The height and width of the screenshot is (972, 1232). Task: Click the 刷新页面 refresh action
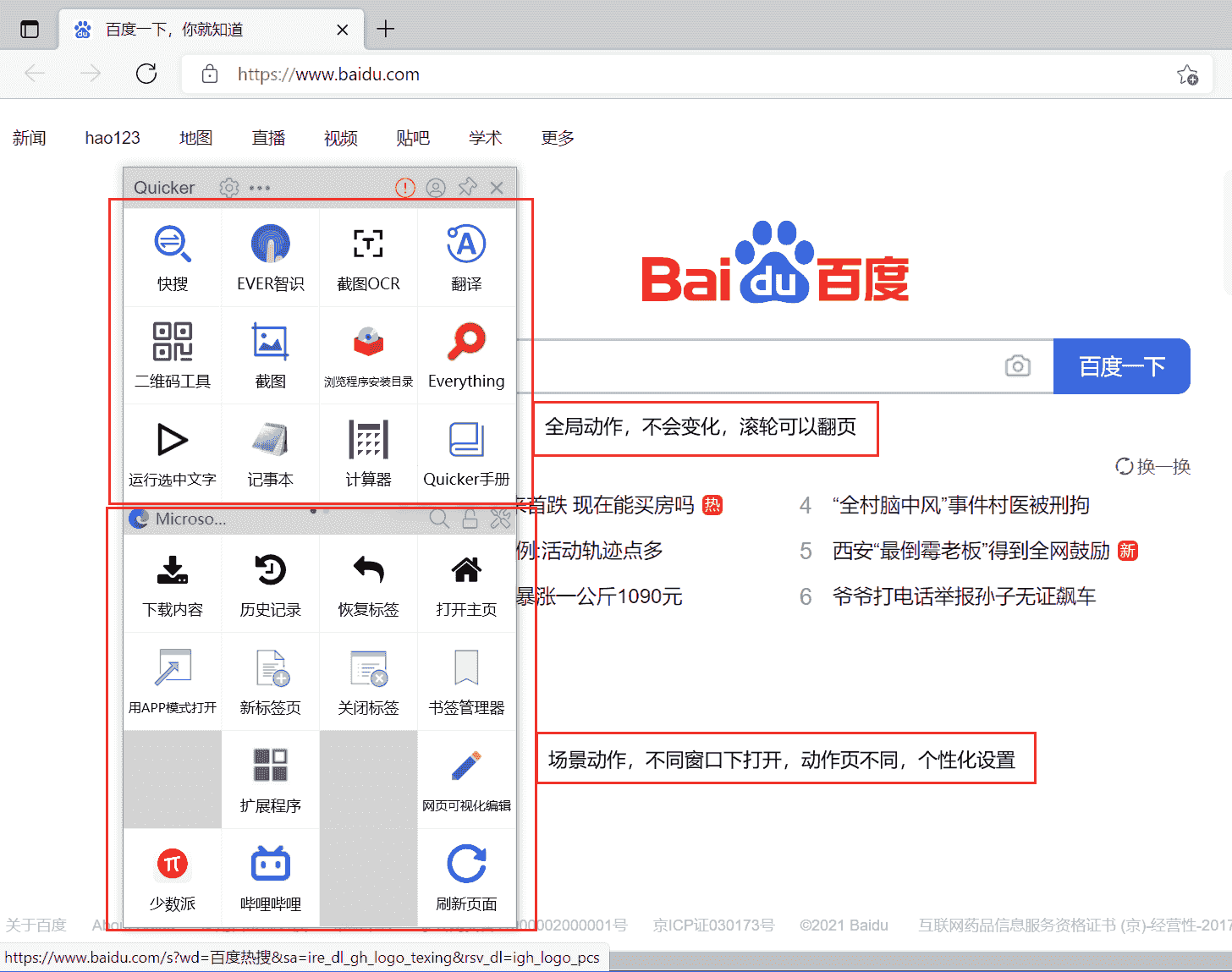point(466,878)
